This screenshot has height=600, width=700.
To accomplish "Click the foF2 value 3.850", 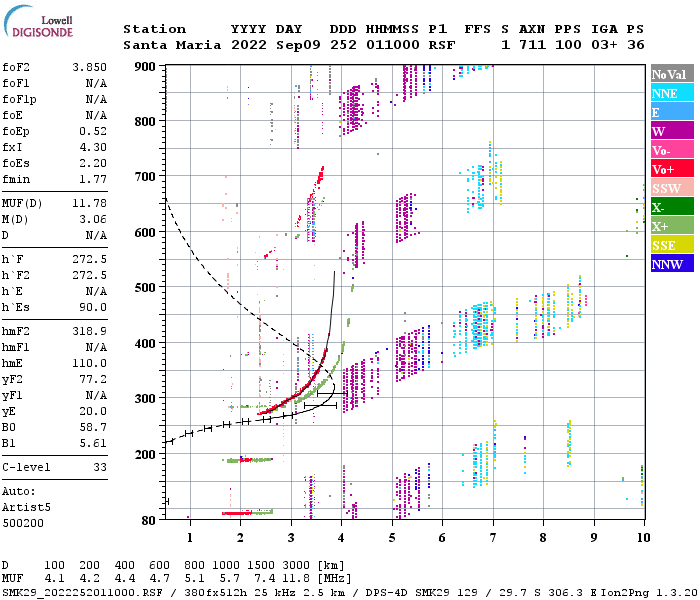I will [89, 67].
